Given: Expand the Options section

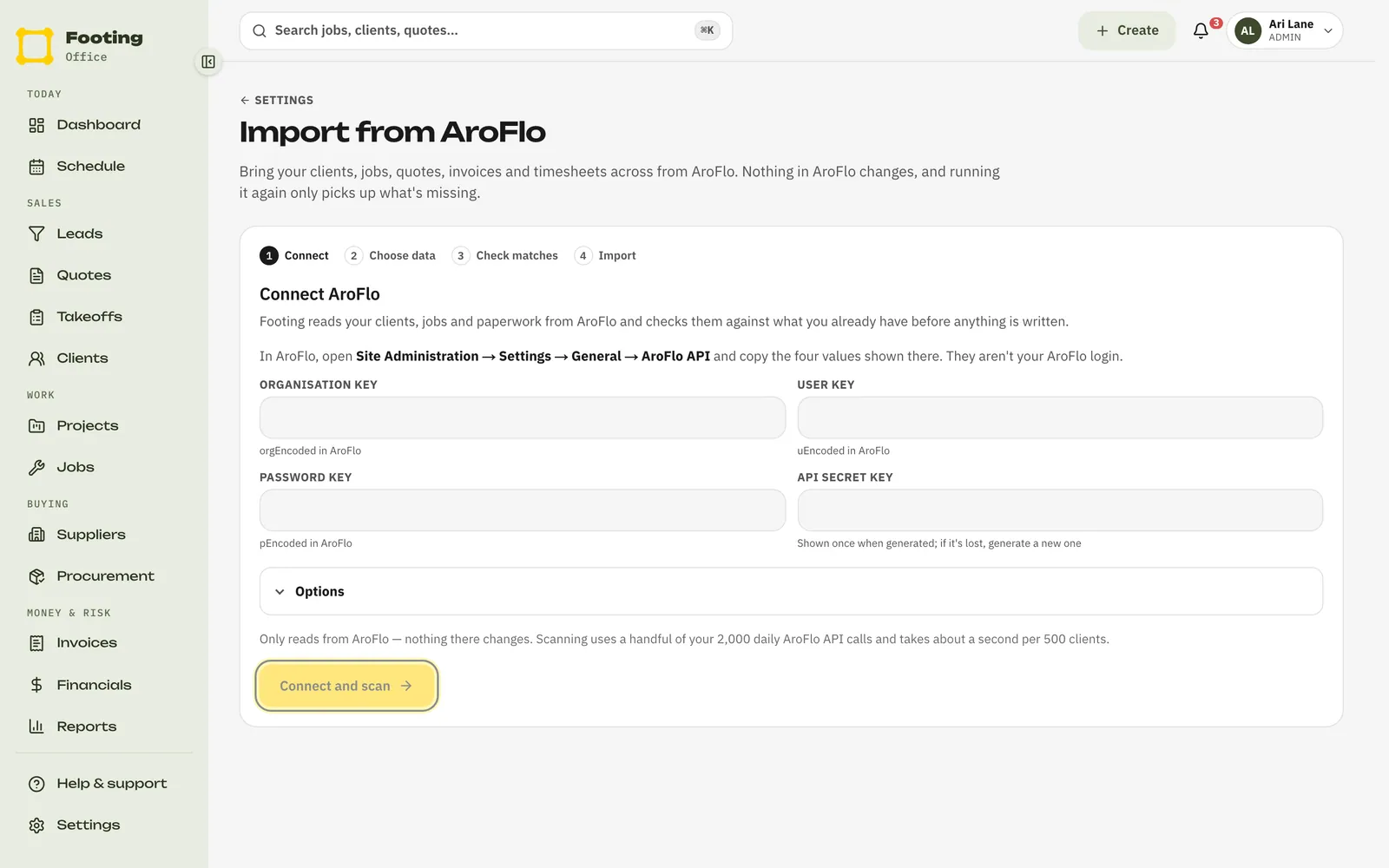Looking at the screenshot, I should 791,591.
